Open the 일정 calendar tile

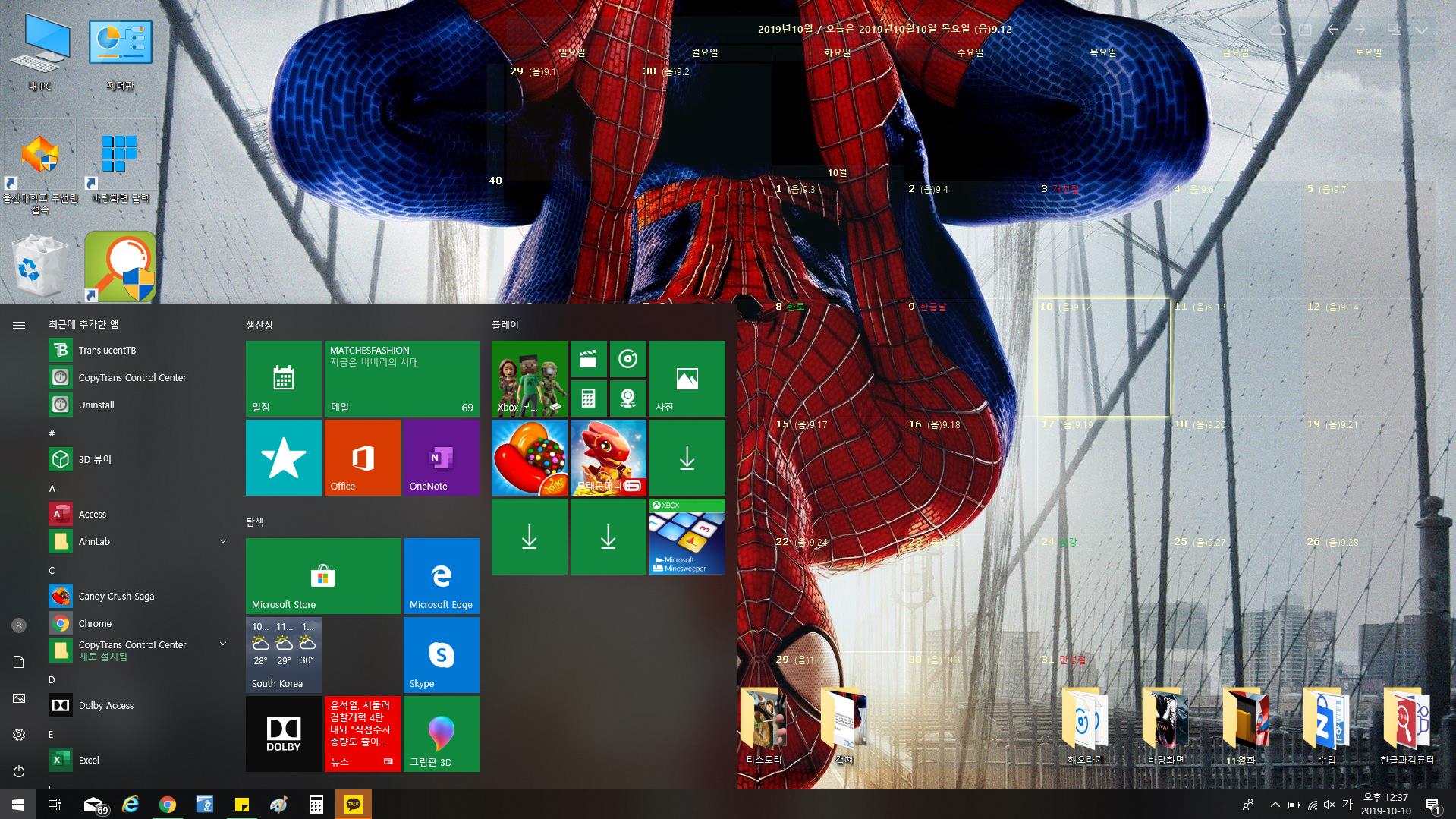click(x=284, y=379)
